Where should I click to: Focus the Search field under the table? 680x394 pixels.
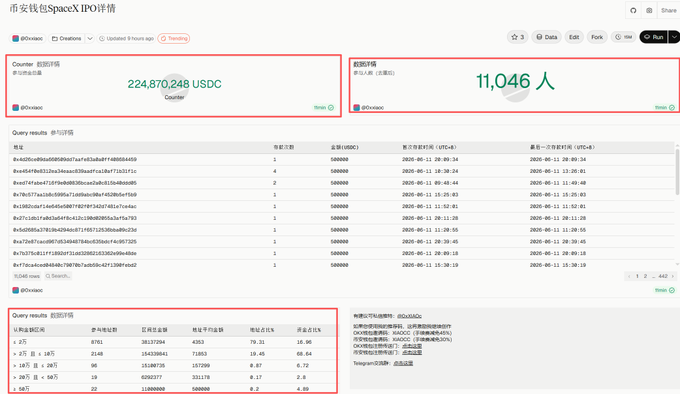[58, 276]
